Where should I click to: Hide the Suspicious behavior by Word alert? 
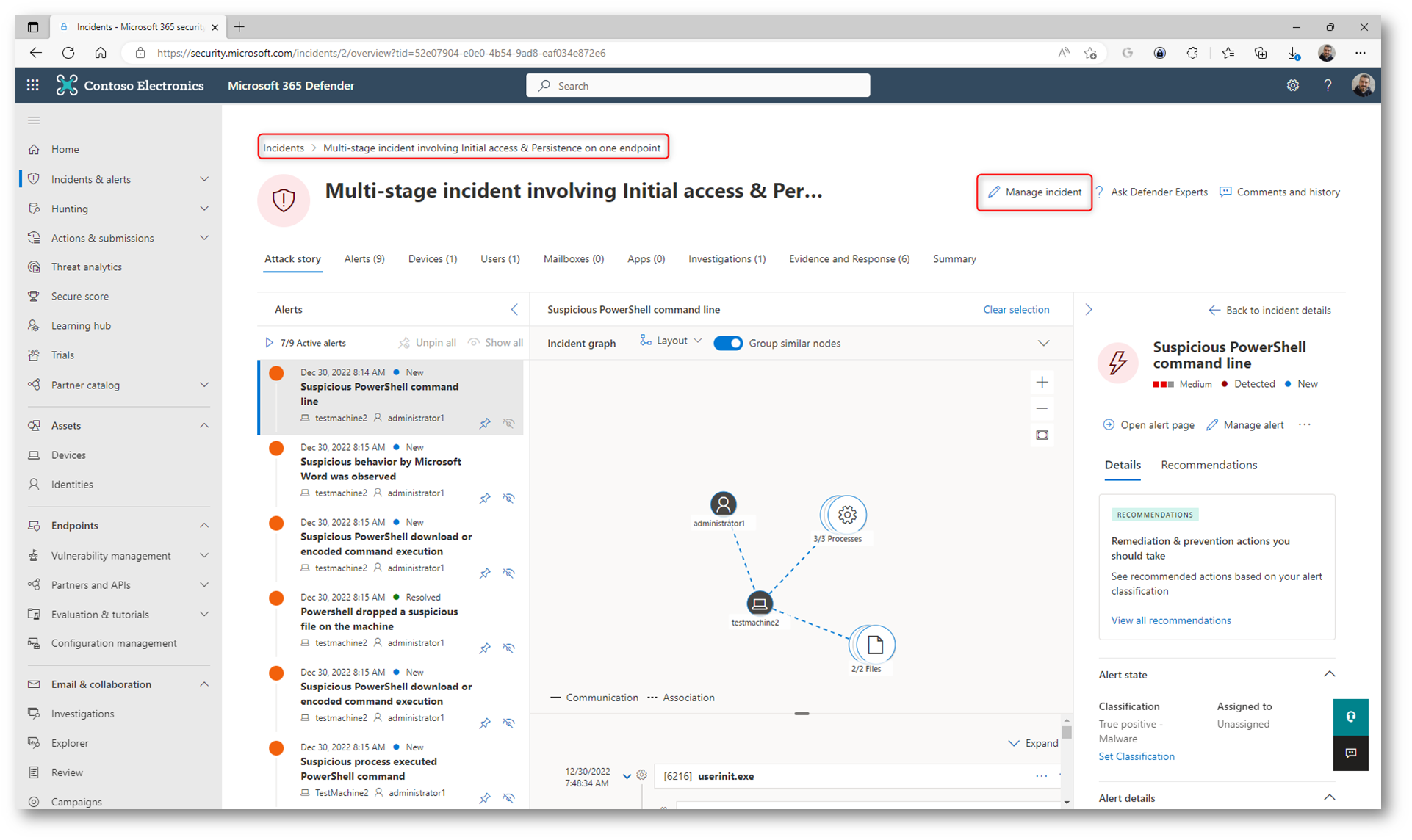click(508, 499)
